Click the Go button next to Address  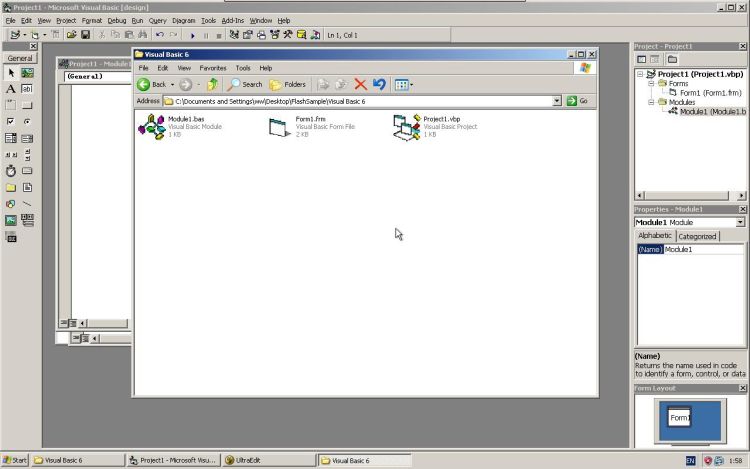pyautogui.click(x=577, y=101)
